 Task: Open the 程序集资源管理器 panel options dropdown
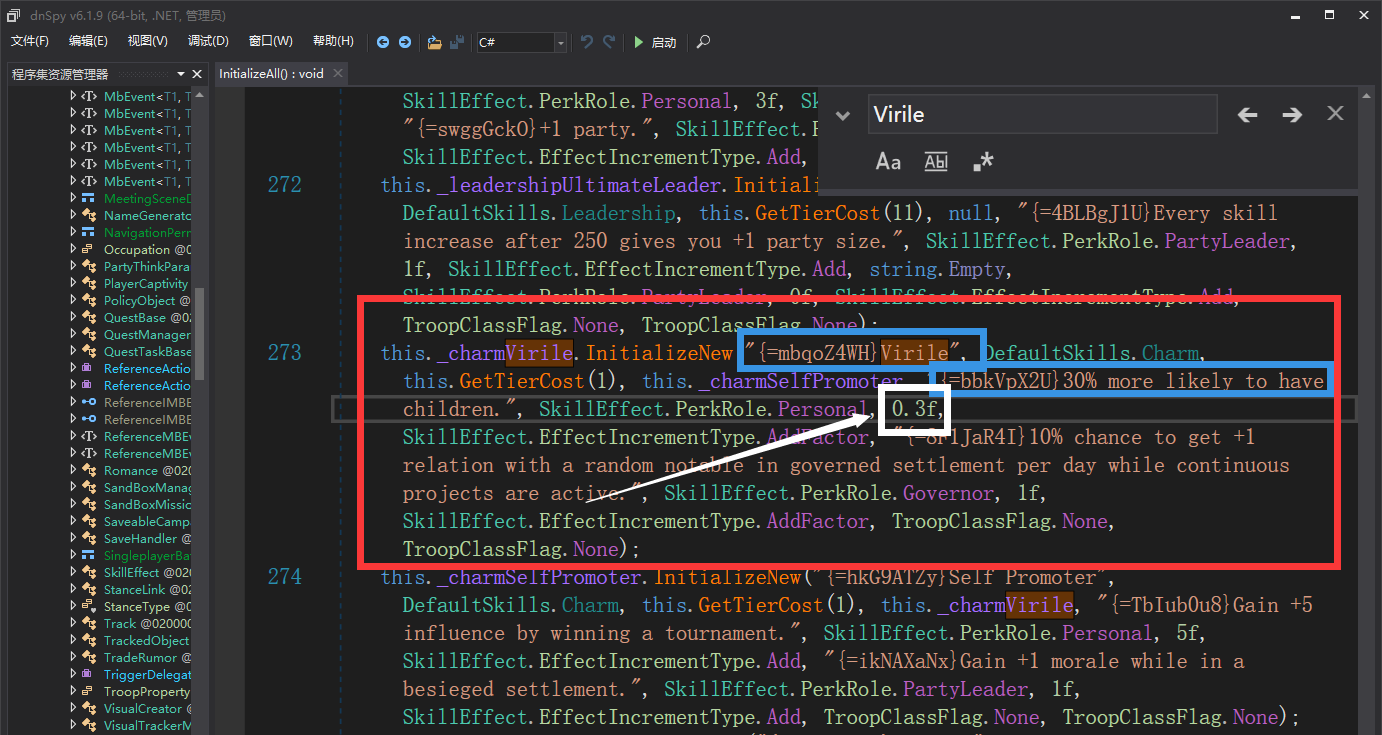(x=182, y=74)
